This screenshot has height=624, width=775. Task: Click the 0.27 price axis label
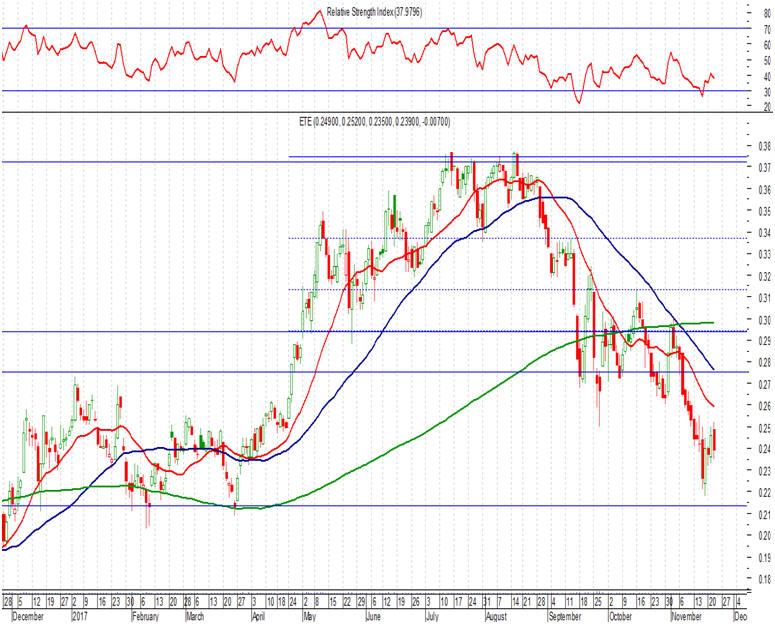(765, 384)
